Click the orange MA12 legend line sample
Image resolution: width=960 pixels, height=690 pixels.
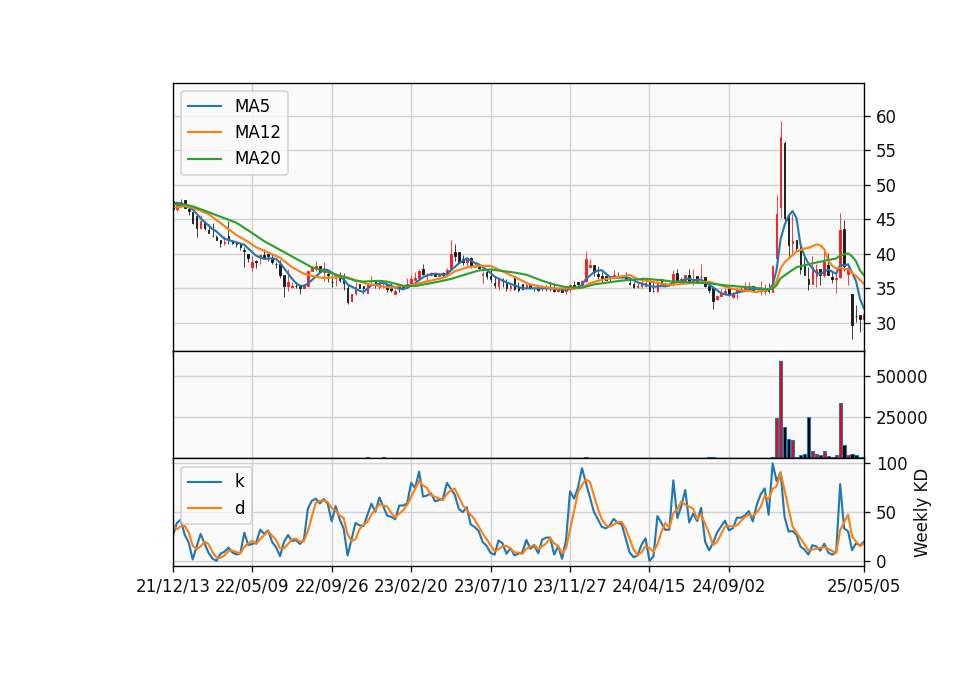(x=204, y=132)
